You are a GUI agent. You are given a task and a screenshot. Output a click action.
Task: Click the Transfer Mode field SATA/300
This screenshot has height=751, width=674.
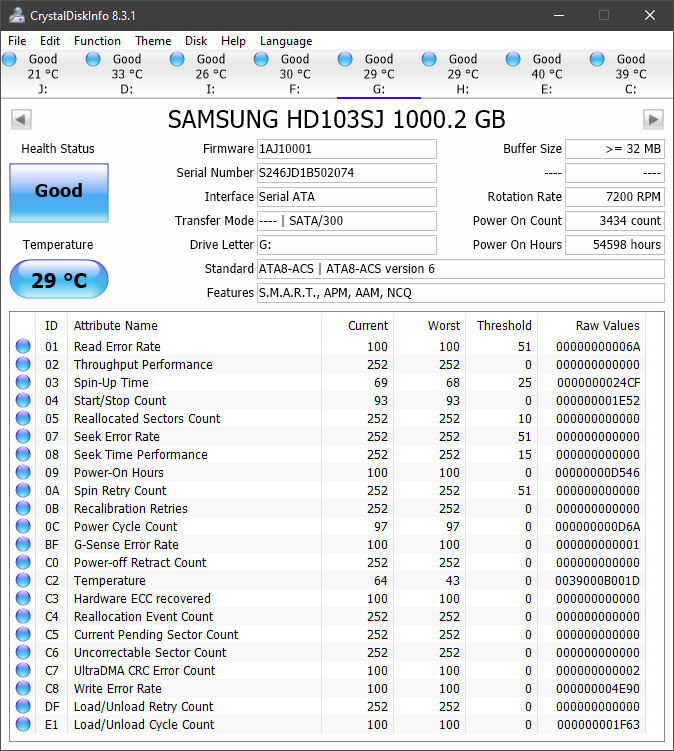(347, 221)
